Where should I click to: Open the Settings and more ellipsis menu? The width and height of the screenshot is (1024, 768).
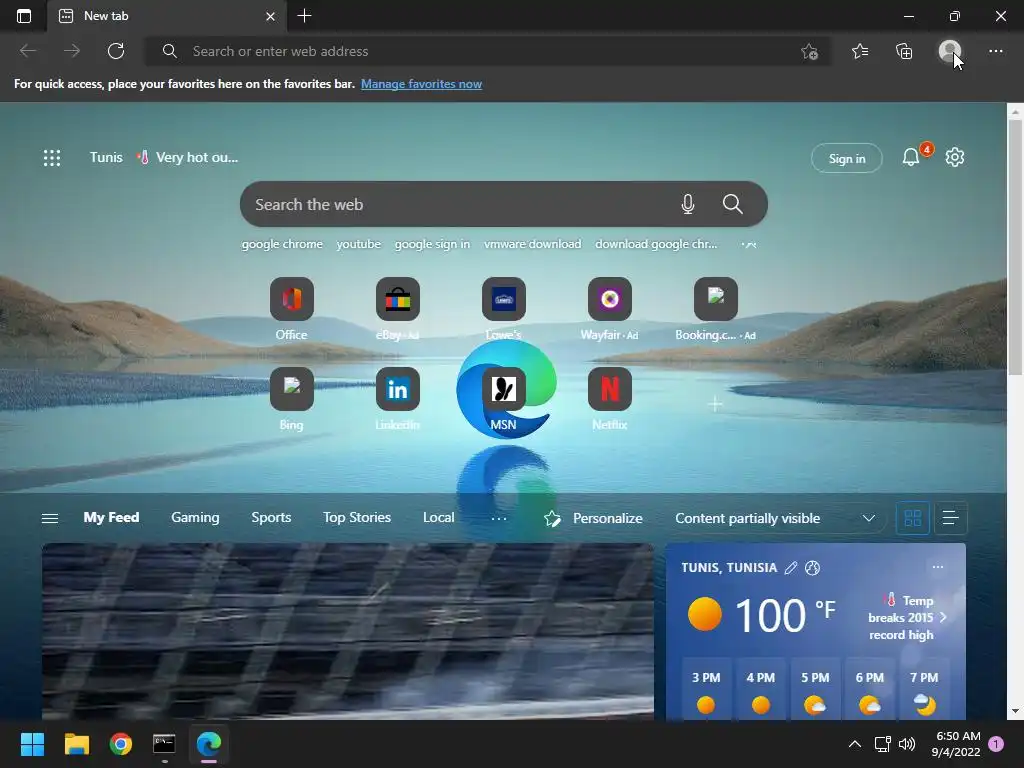[x=995, y=51]
